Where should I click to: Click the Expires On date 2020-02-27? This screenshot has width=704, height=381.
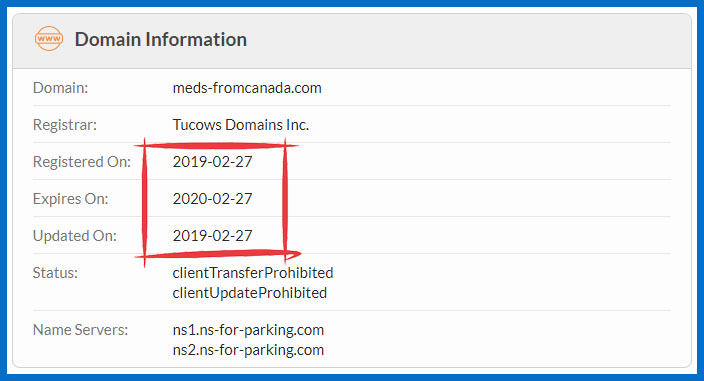[212, 198]
